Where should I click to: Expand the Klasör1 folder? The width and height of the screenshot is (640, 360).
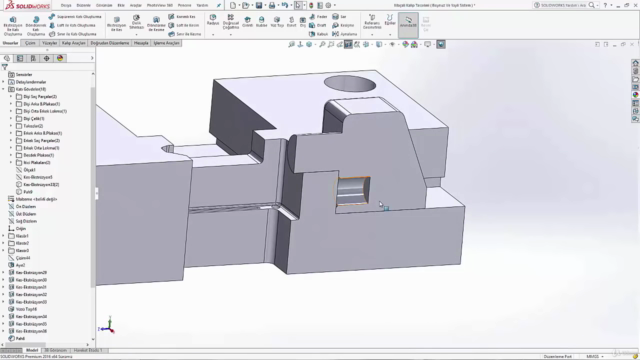point(3,236)
